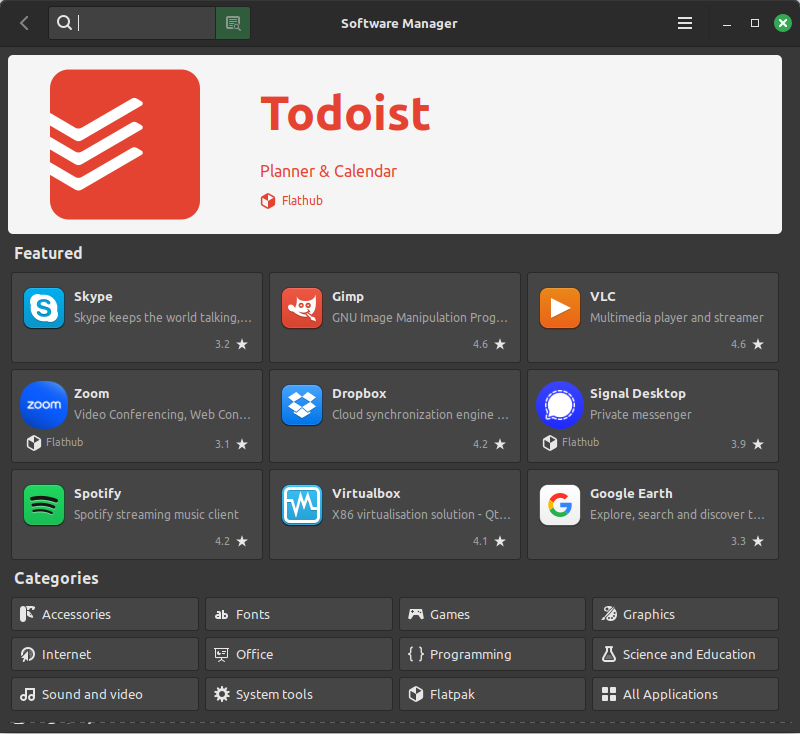Click the Zoom app icon

[44, 405]
